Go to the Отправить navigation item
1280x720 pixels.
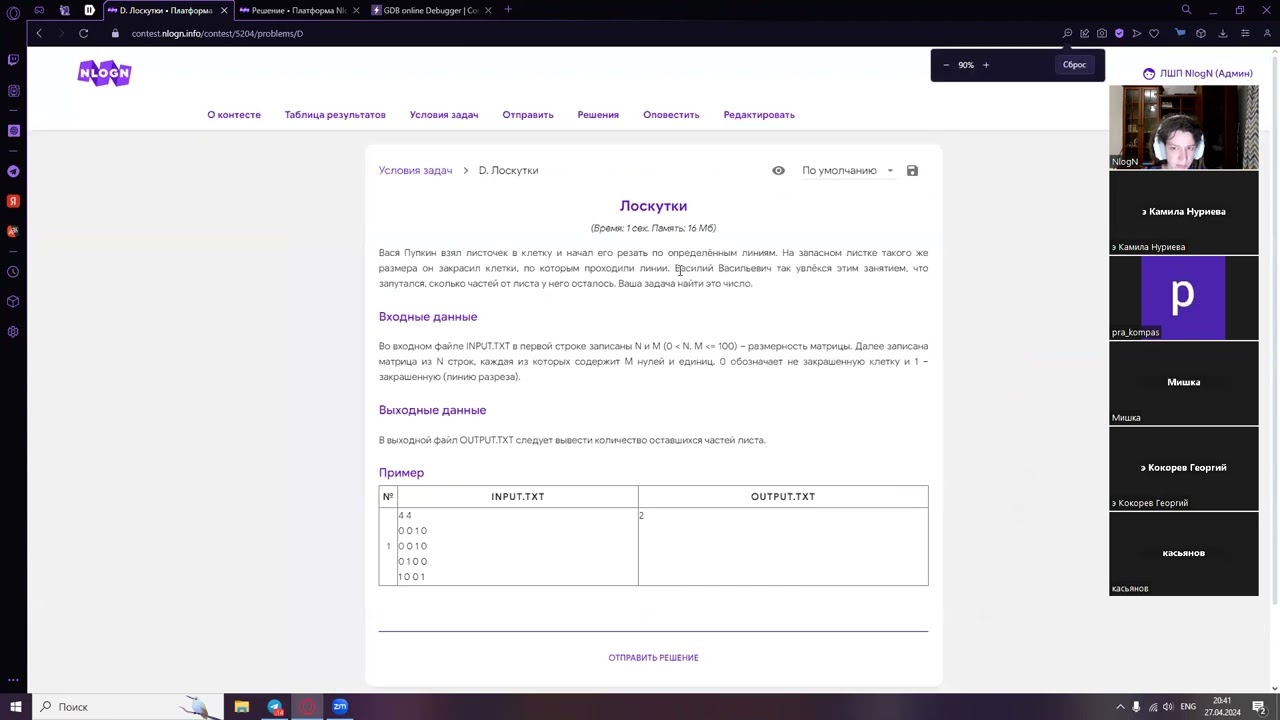pyautogui.click(x=528, y=115)
